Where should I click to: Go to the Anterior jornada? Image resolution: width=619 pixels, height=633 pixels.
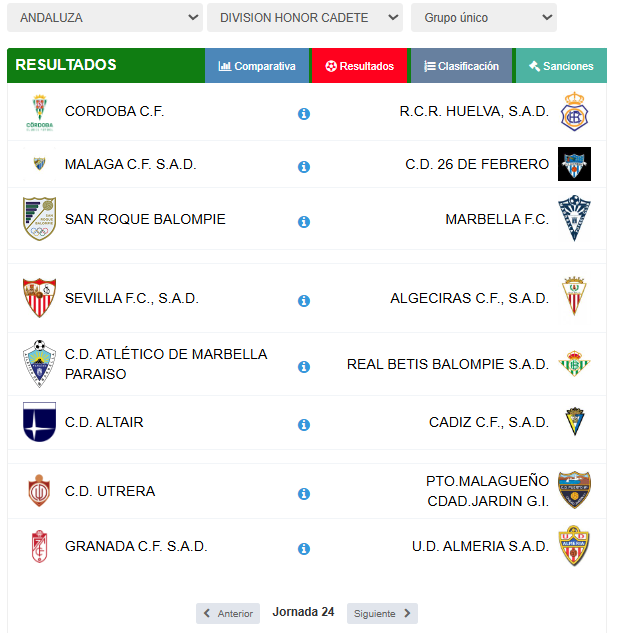[x=228, y=614]
